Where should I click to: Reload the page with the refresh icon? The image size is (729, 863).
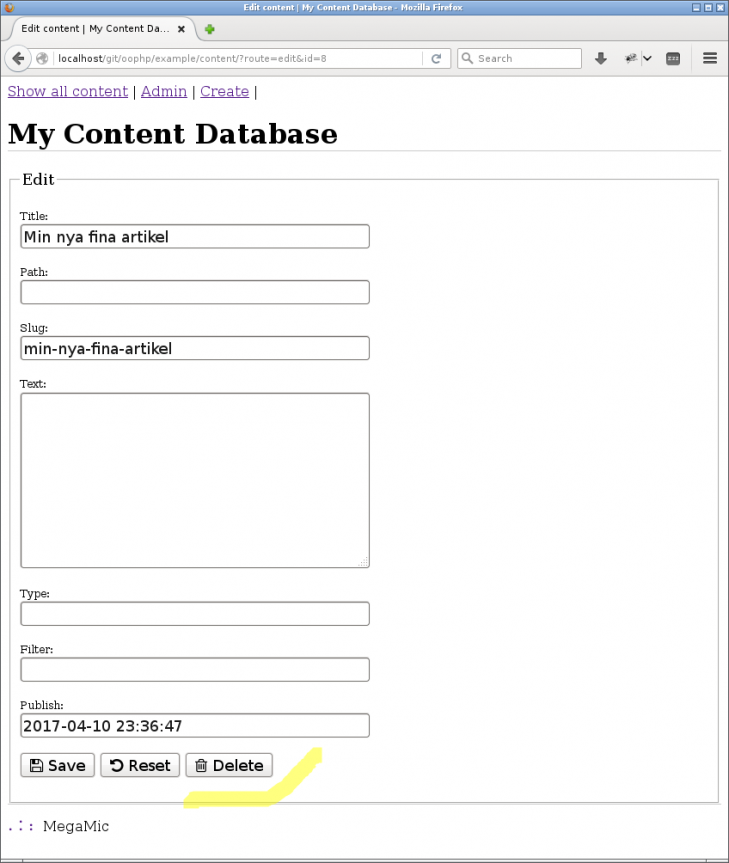pyautogui.click(x=436, y=58)
